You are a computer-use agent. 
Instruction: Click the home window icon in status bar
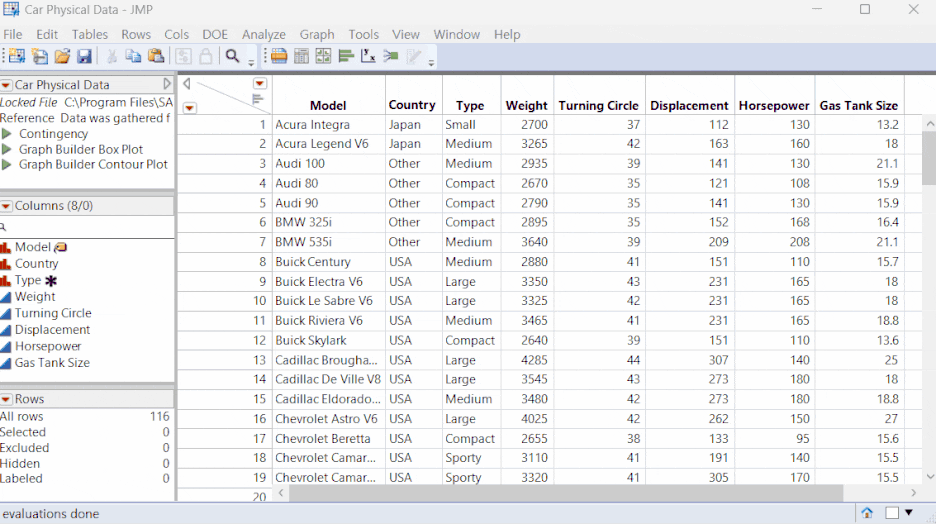click(867, 513)
